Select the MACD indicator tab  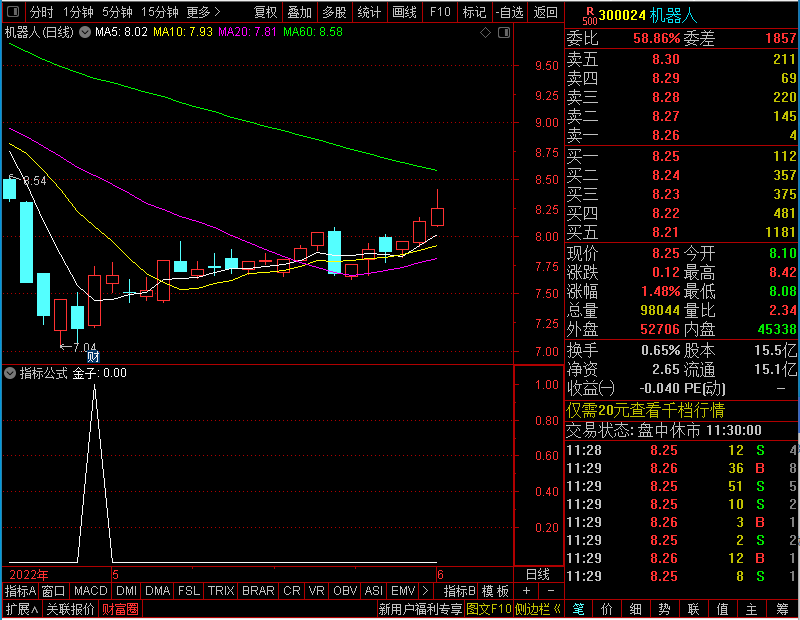point(90,591)
